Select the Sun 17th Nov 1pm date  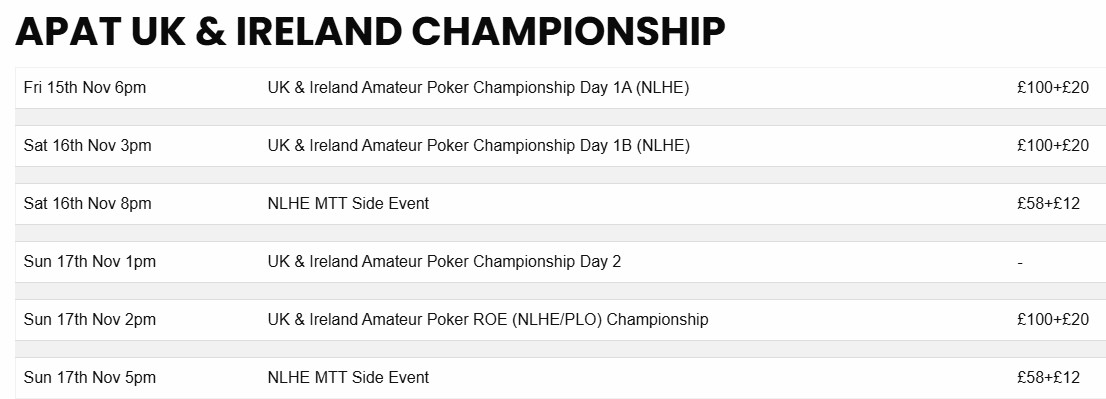point(90,262)
